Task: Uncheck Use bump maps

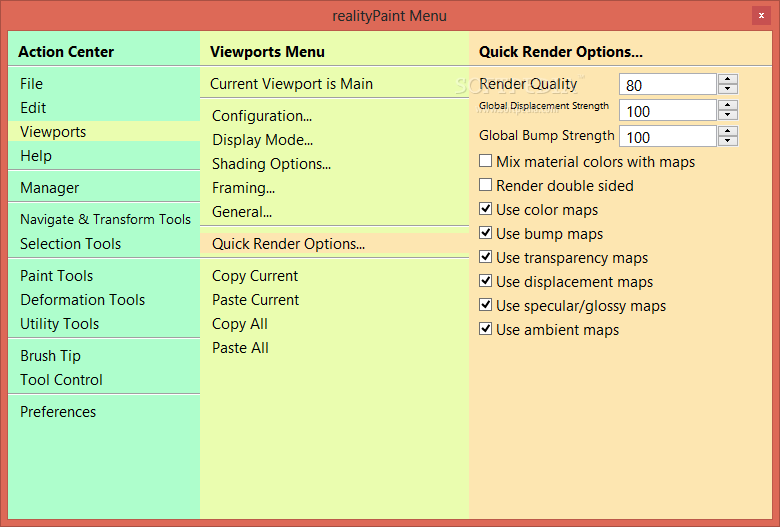Action: pos(486,233)
